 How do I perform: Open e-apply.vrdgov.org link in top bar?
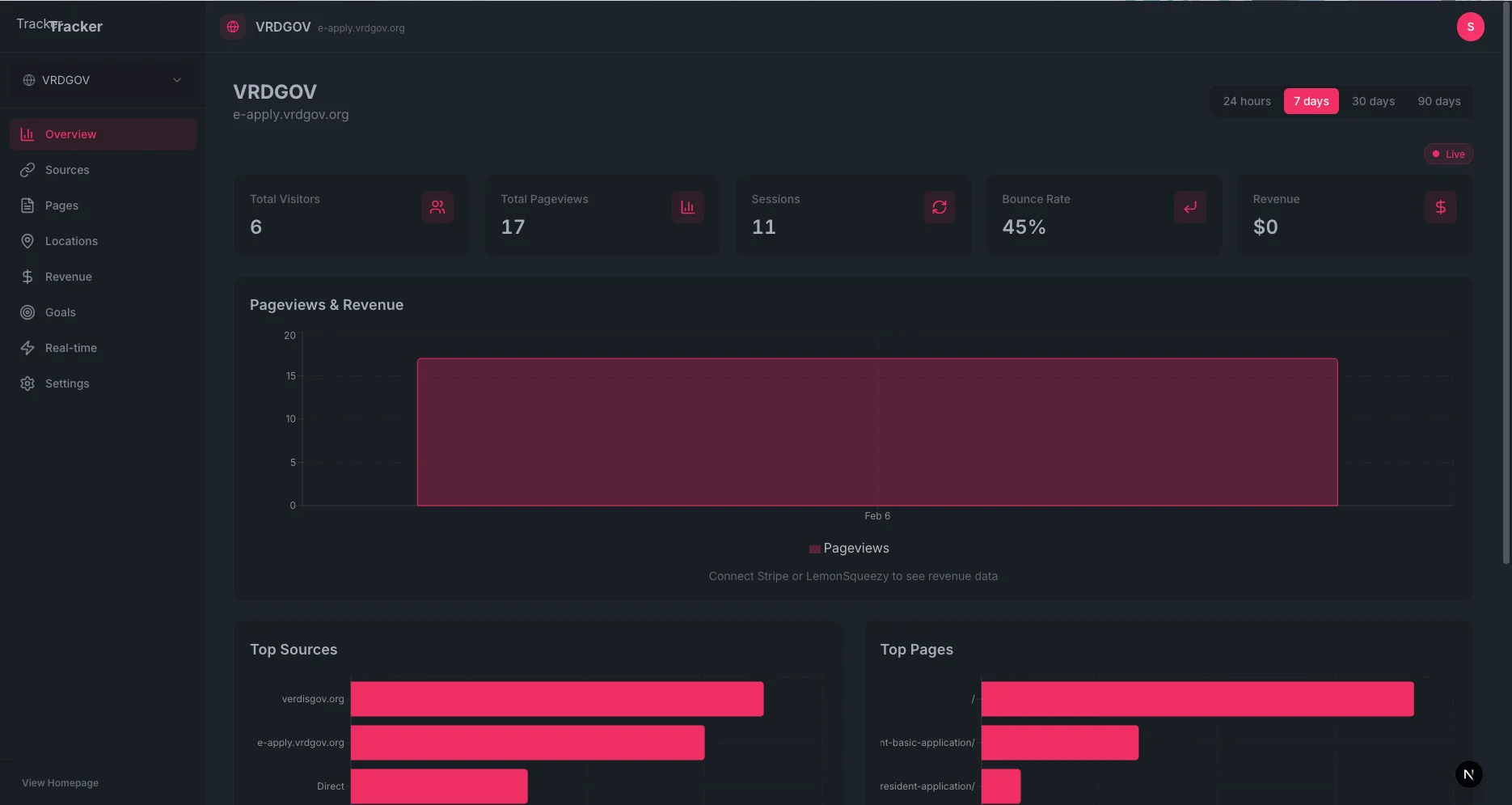tap(361, 27)
